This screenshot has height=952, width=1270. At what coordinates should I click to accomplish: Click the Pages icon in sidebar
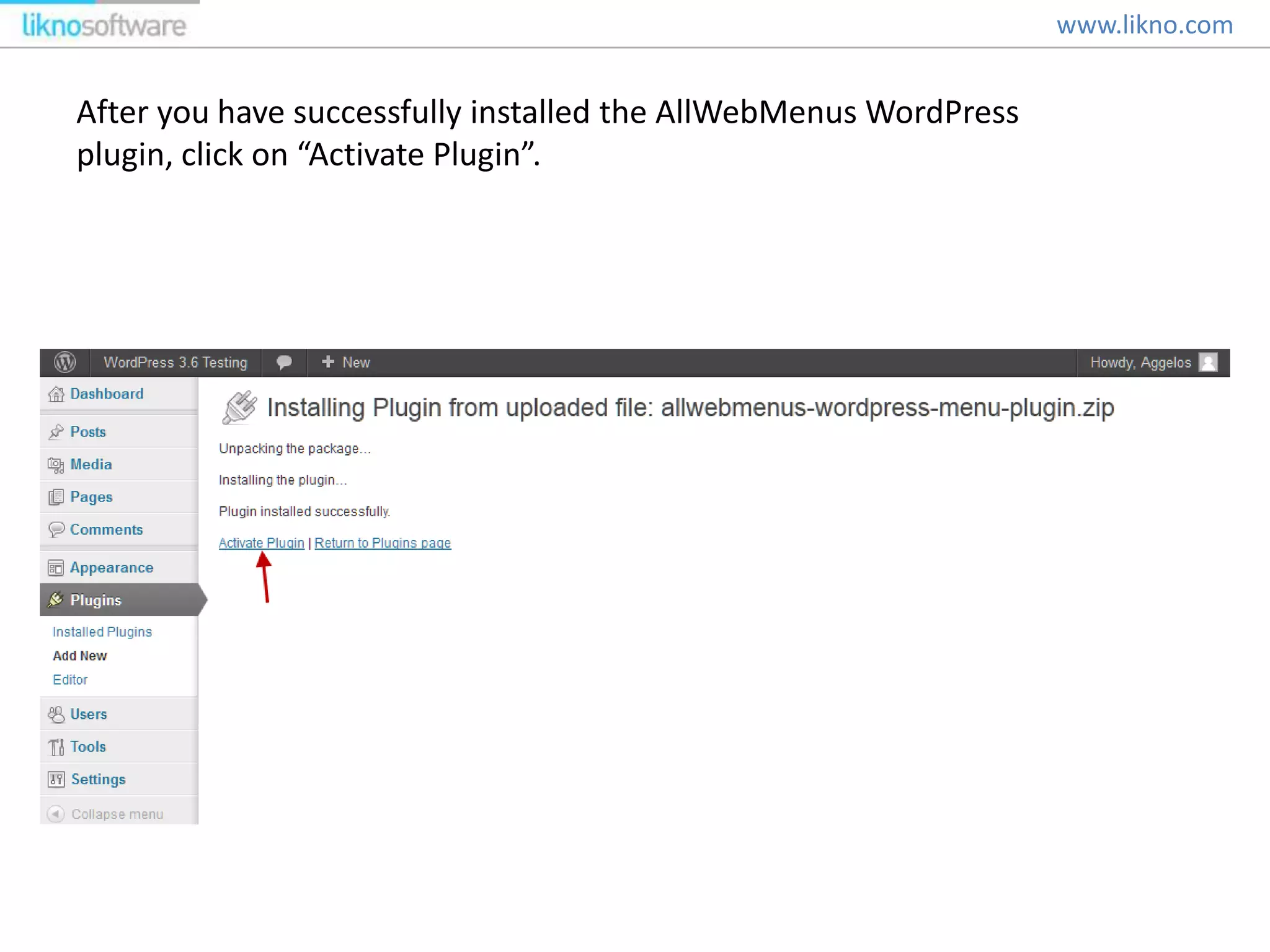56,497
